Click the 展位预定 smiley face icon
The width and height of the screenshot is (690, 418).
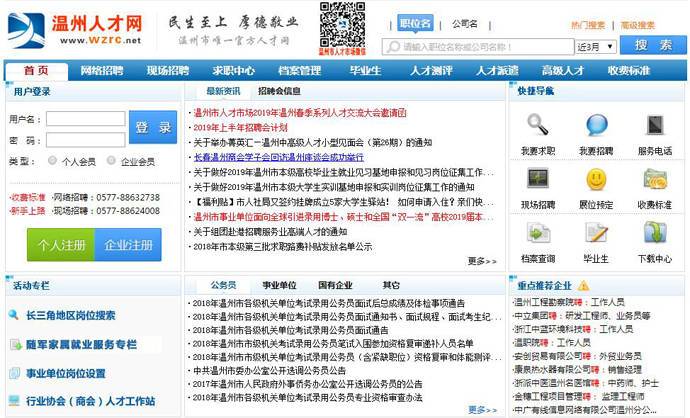point(596,179)
